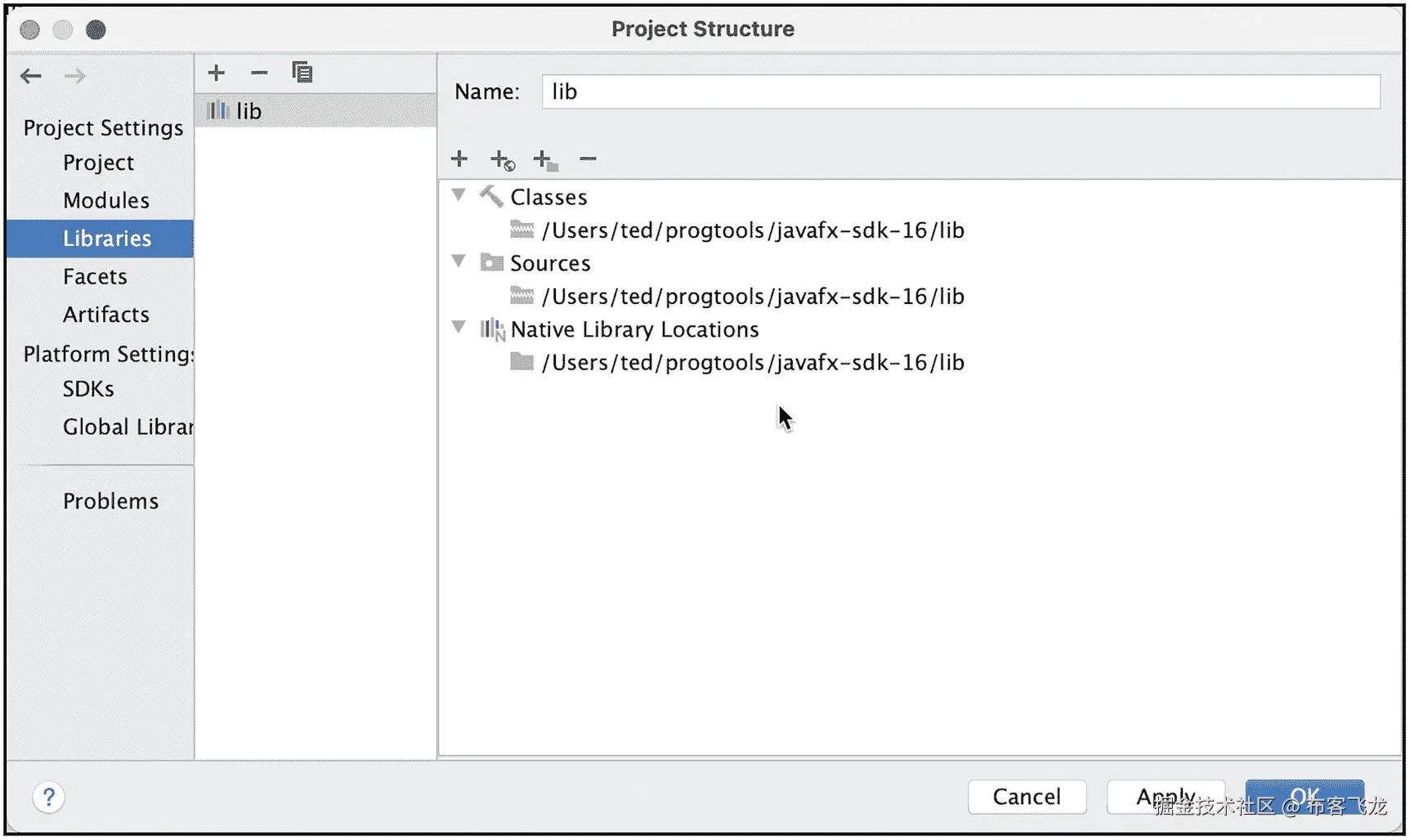Go to SDKs platform settings
The image size is (1410, 840).
pyautogui.click(x=88, y=389)
